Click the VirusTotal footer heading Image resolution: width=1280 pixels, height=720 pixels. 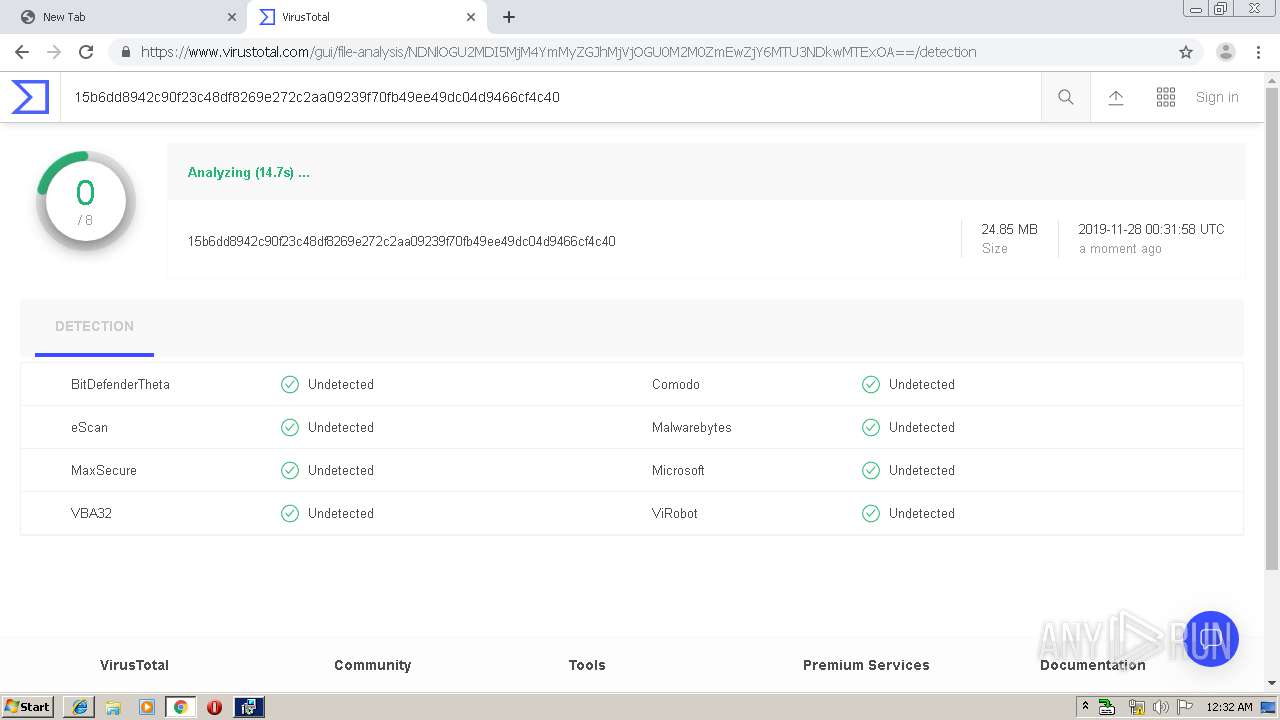[x=134, y=665]
